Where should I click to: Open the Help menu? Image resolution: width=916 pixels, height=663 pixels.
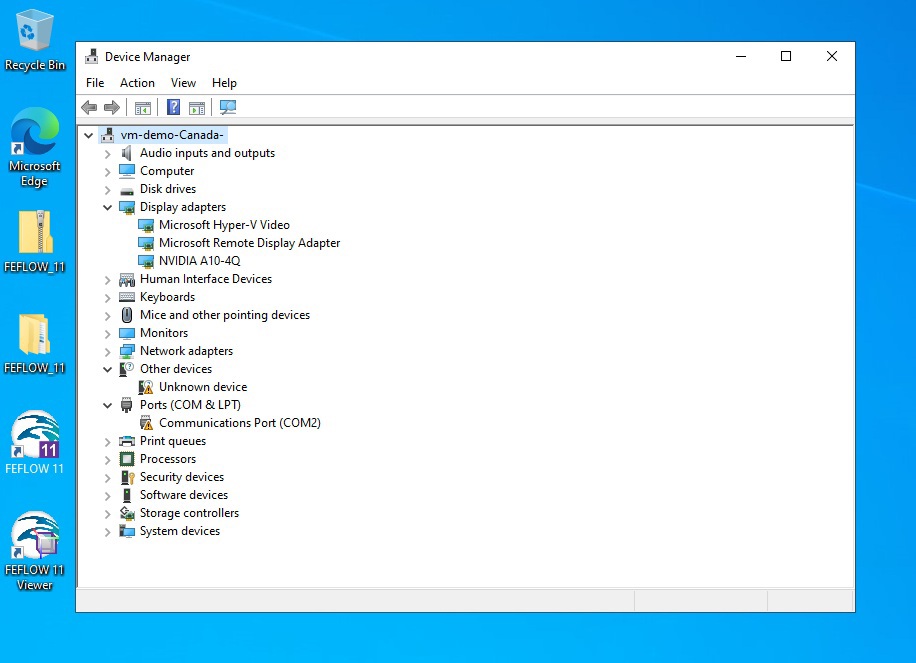224,83
